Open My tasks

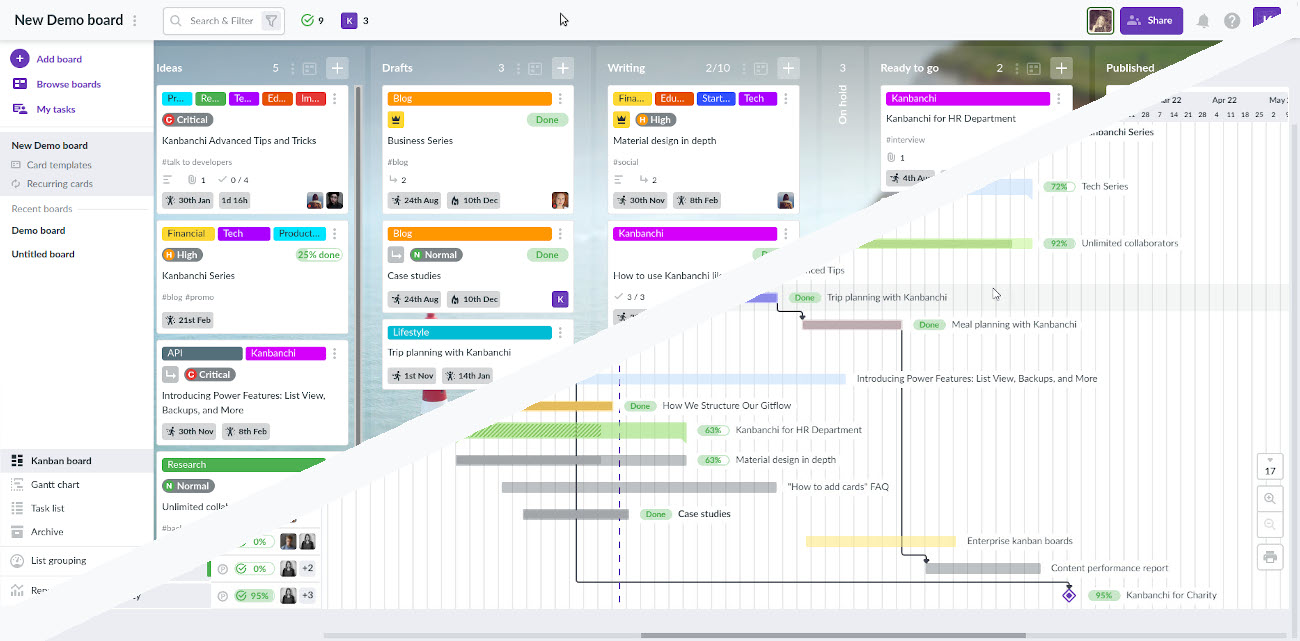55,109
